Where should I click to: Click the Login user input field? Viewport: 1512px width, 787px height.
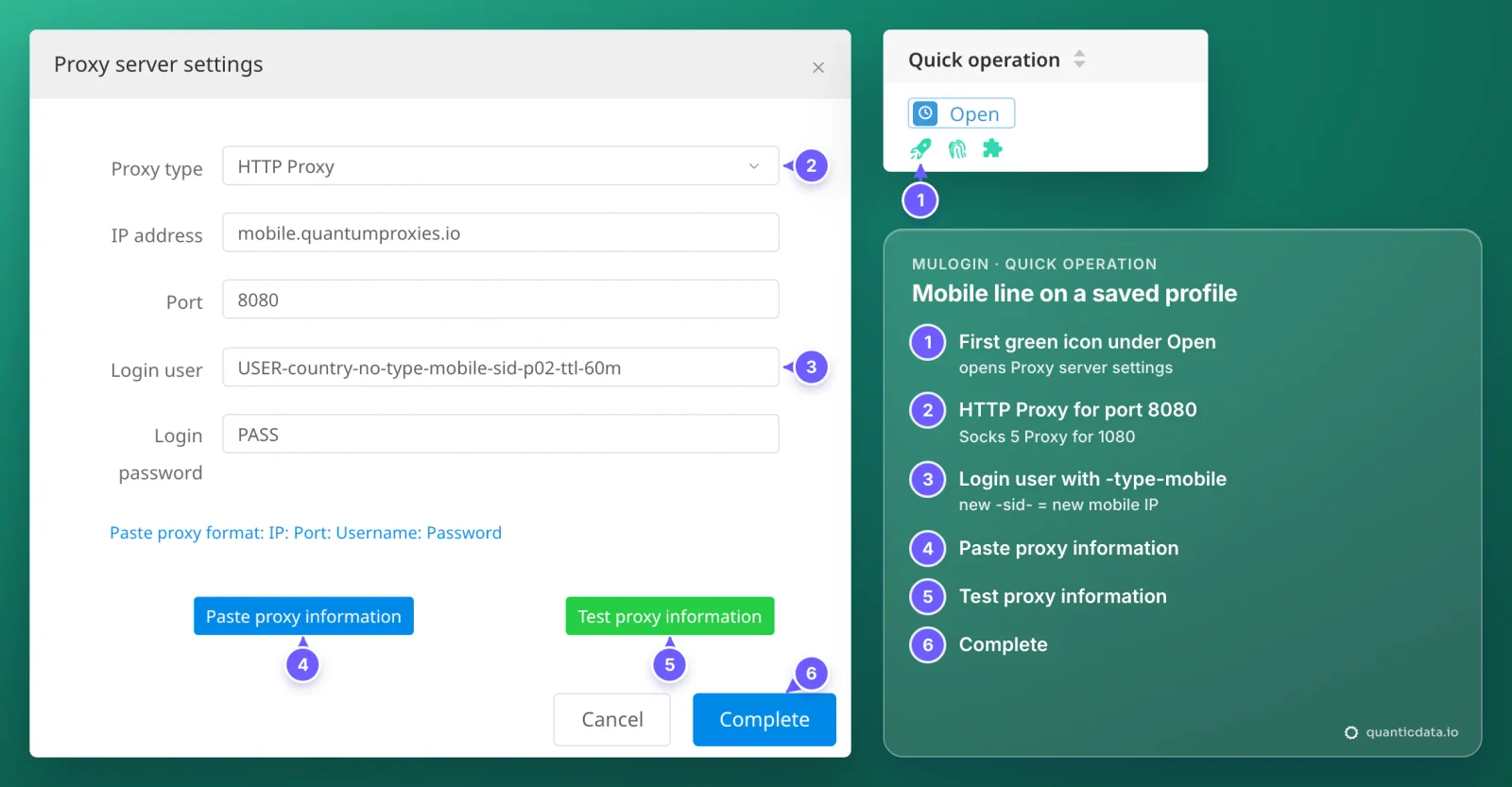(x=501, y=368)
